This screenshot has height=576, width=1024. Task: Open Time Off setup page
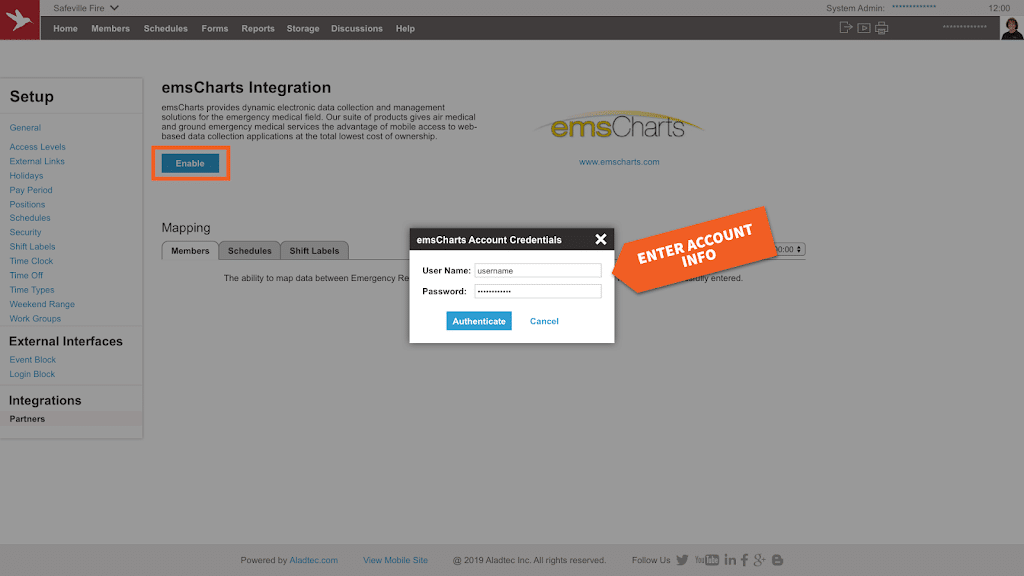coord(26,276)
